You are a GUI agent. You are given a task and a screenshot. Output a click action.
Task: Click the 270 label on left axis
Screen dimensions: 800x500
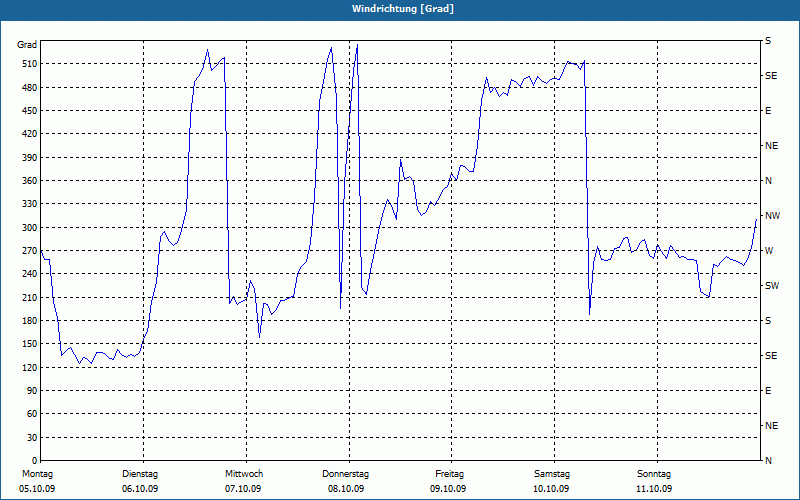29,251
